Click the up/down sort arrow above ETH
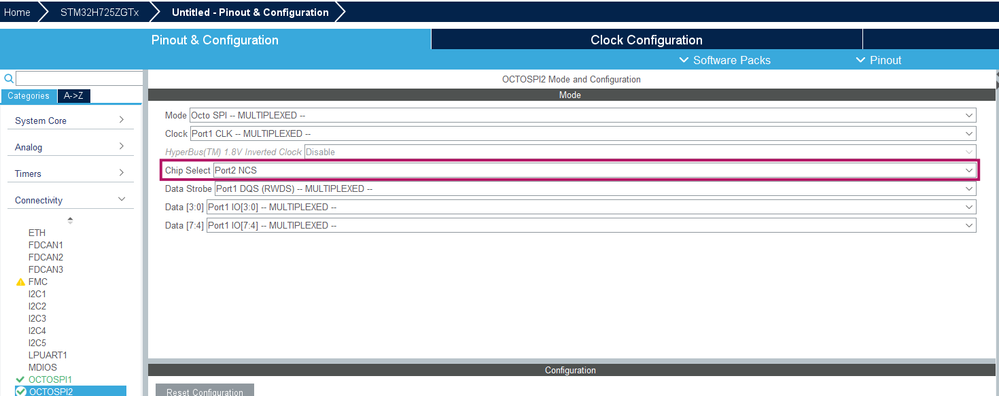 (x=70, y=220)
